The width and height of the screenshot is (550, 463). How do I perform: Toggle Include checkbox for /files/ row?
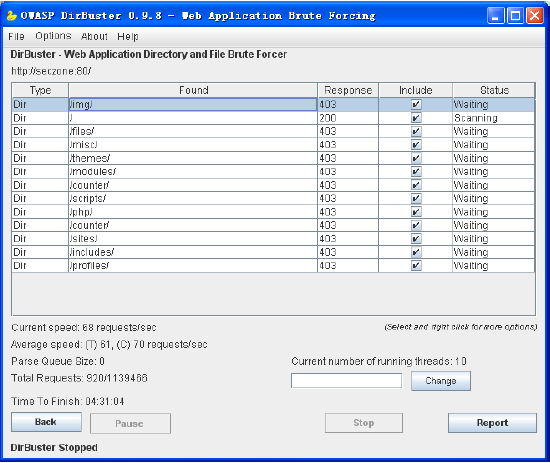coord(416,132)
